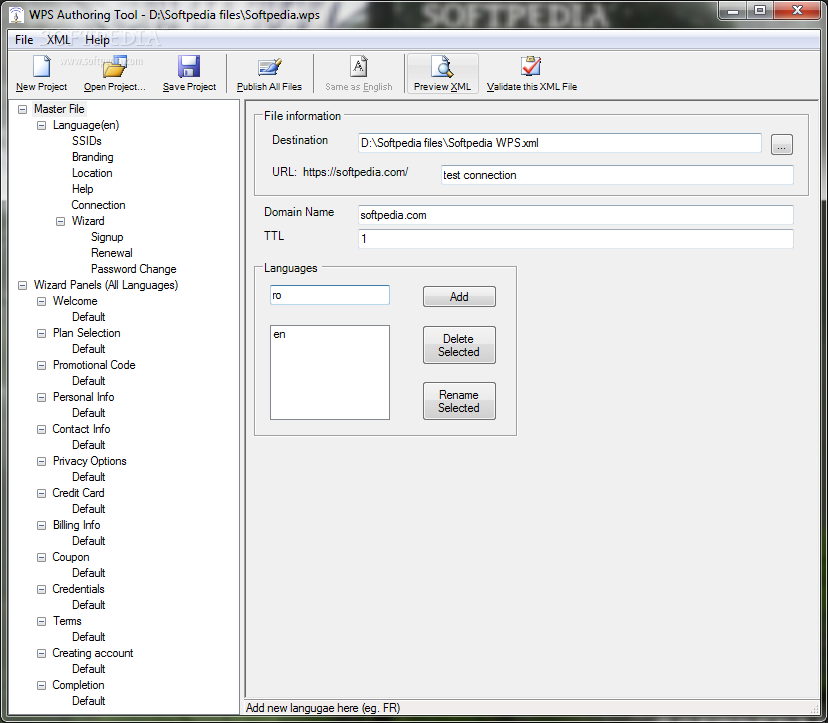Click the Save Project floppy icon
Image resolution: width=828 pixels, height=723 pixels.
189,67
